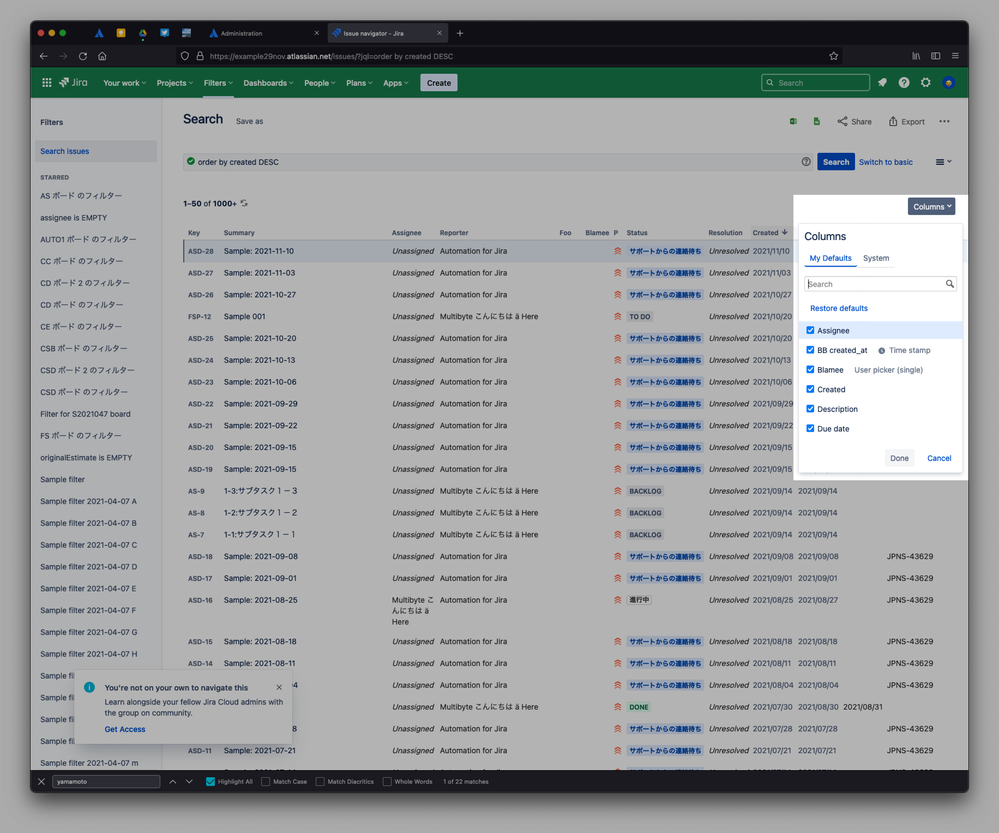This screenshot has height=833, width=999.
Task: Enable Match Case in the find bar
Action: coord(266,781)
